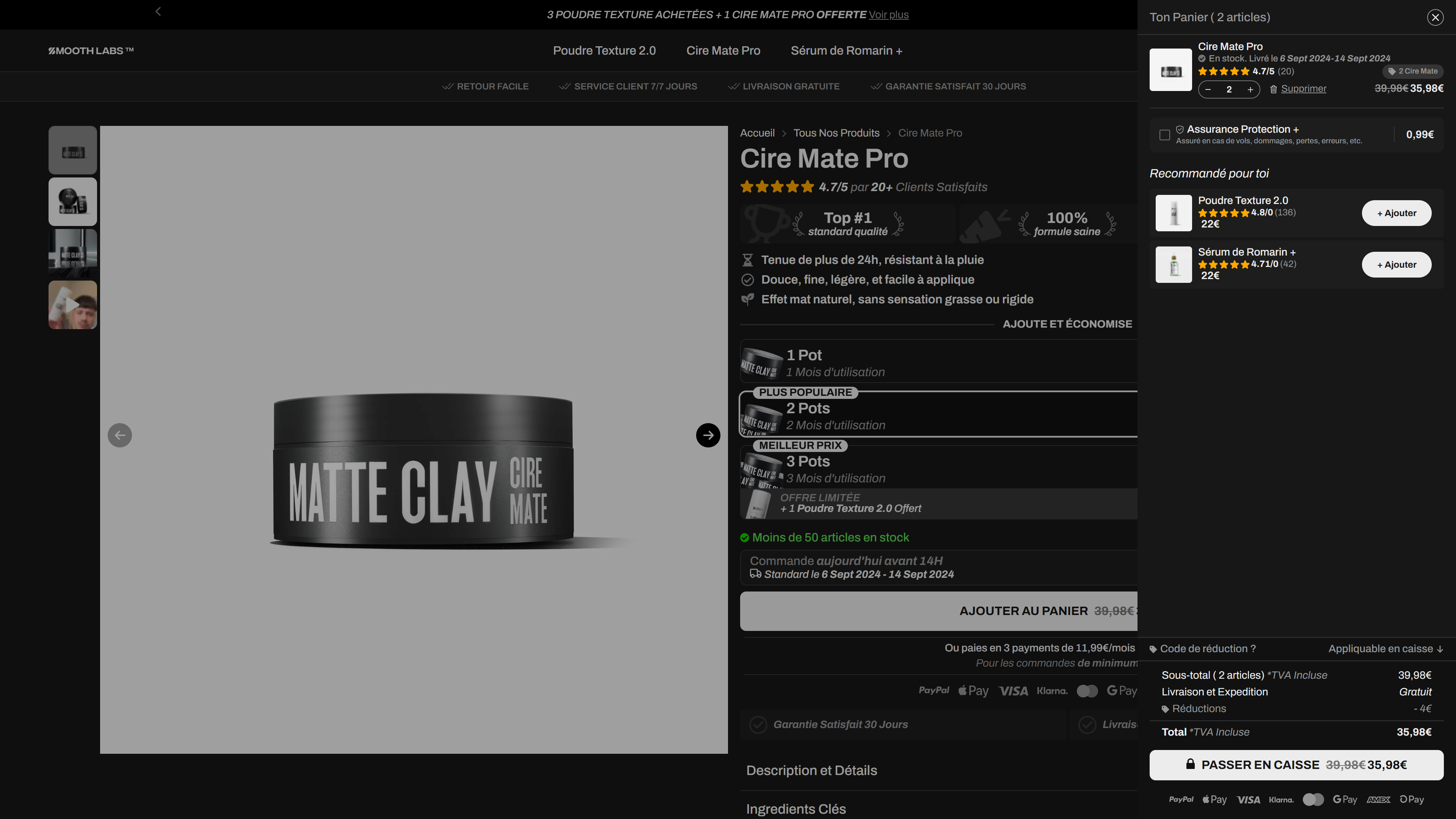
Task: Open the Voir plus promo link
Action: [888, 15]
